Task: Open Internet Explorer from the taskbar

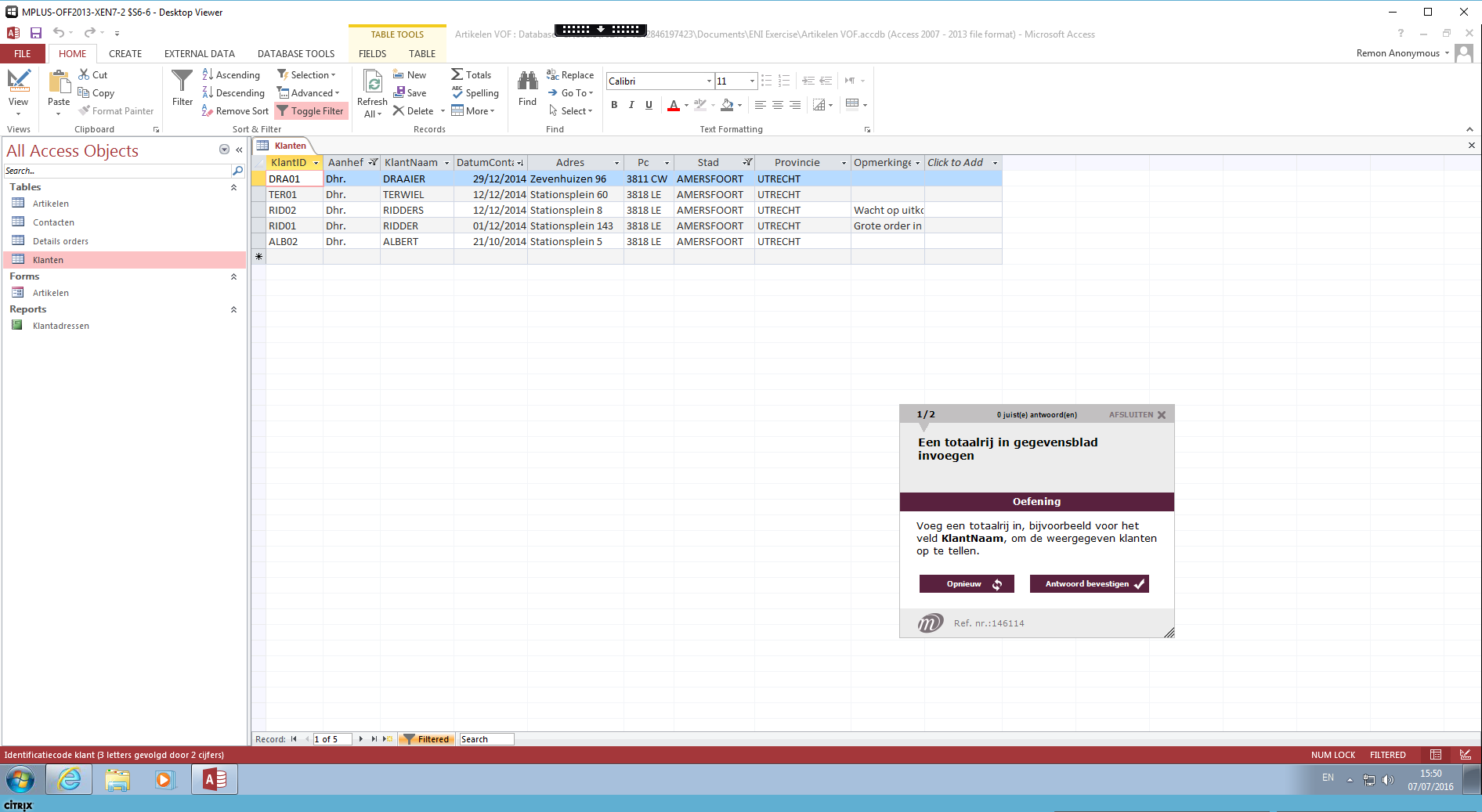Action: (x=69, y=780)
